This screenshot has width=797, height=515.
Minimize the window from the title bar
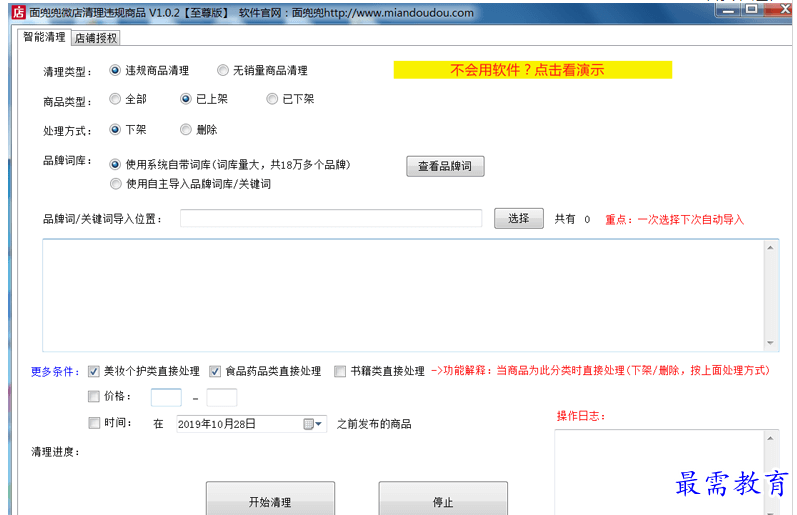728,10
